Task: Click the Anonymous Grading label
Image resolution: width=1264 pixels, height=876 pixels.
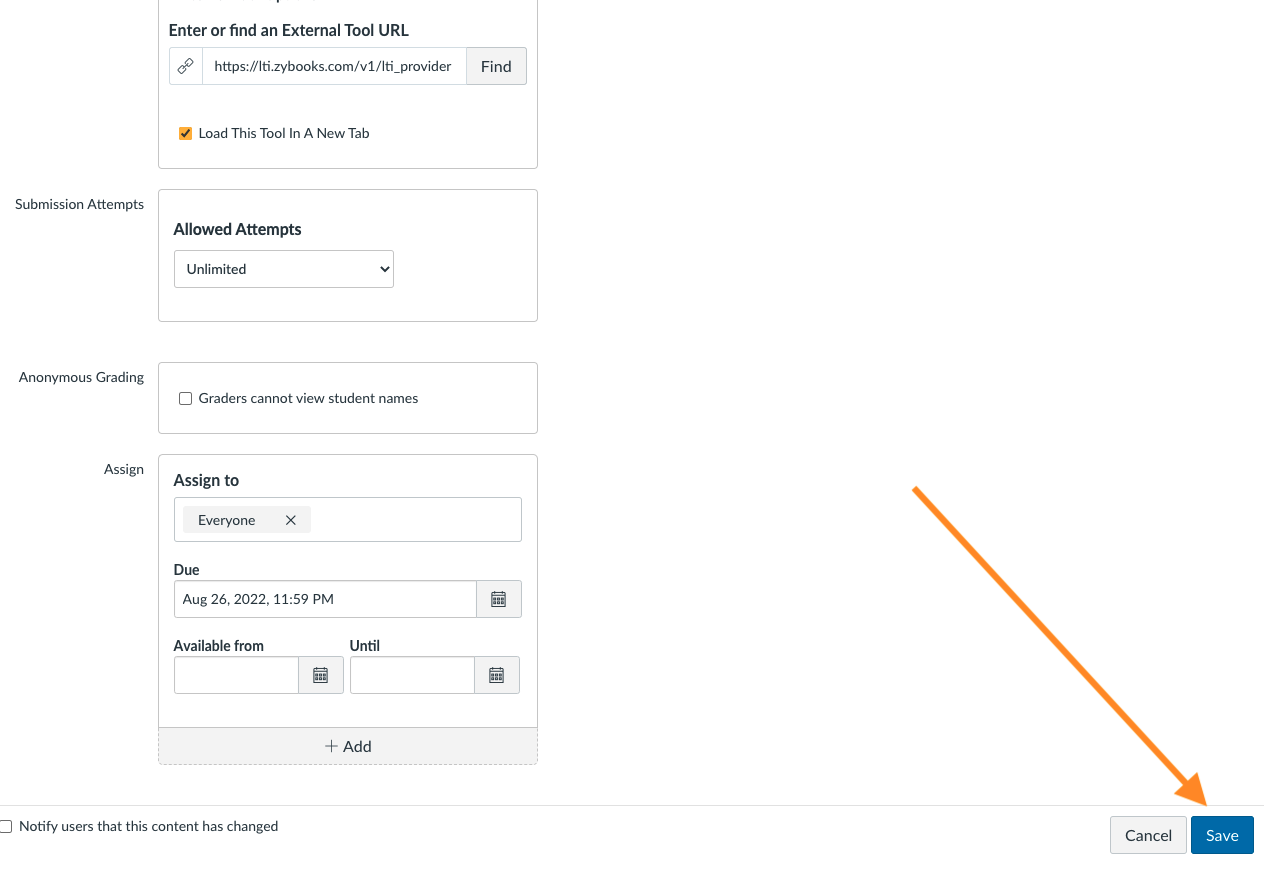Action: point(81,377)
